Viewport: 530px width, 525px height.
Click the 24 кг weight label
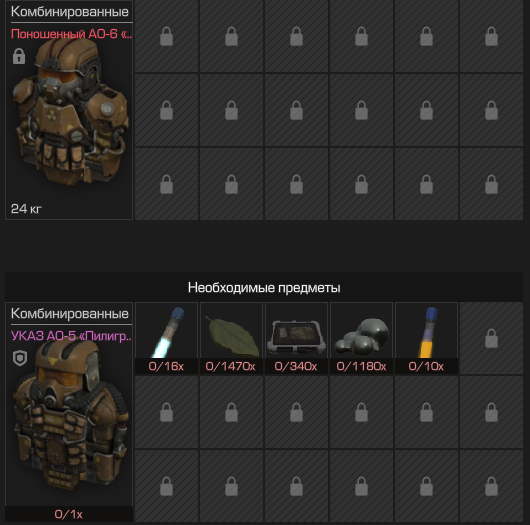[26, 209]
